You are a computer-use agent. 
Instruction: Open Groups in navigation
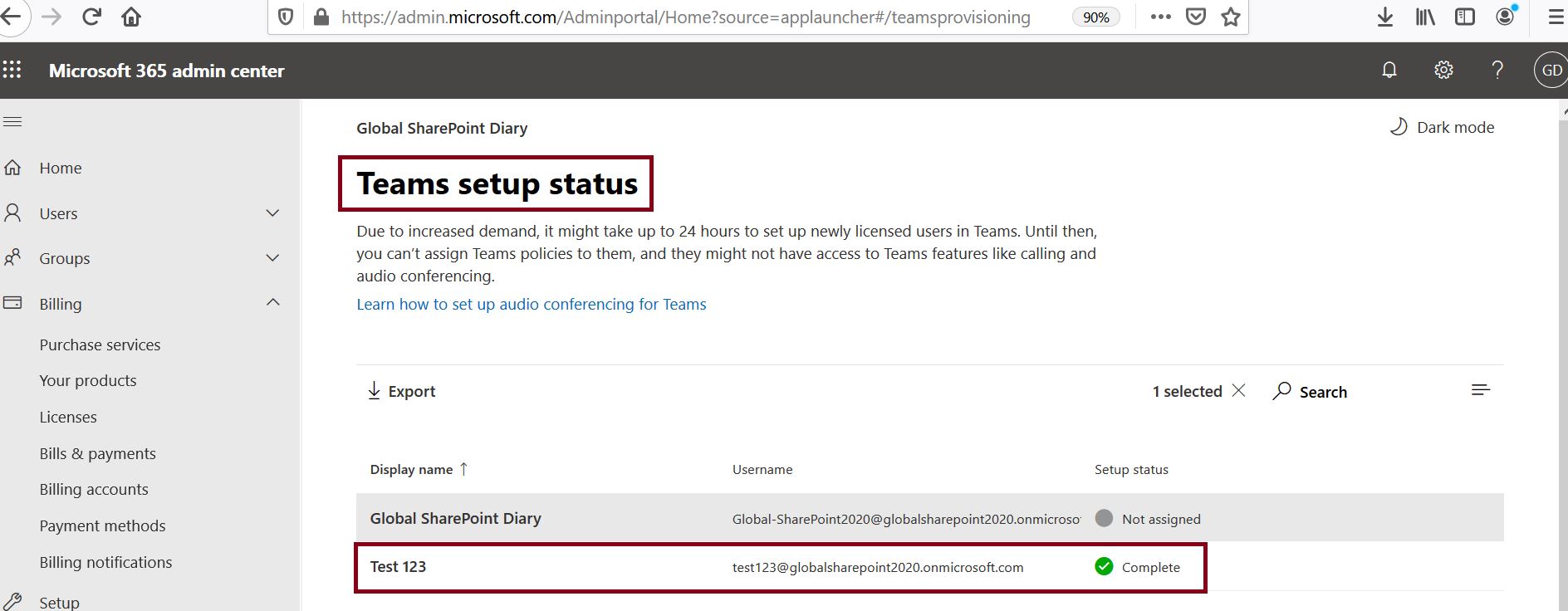coord(65,258)
